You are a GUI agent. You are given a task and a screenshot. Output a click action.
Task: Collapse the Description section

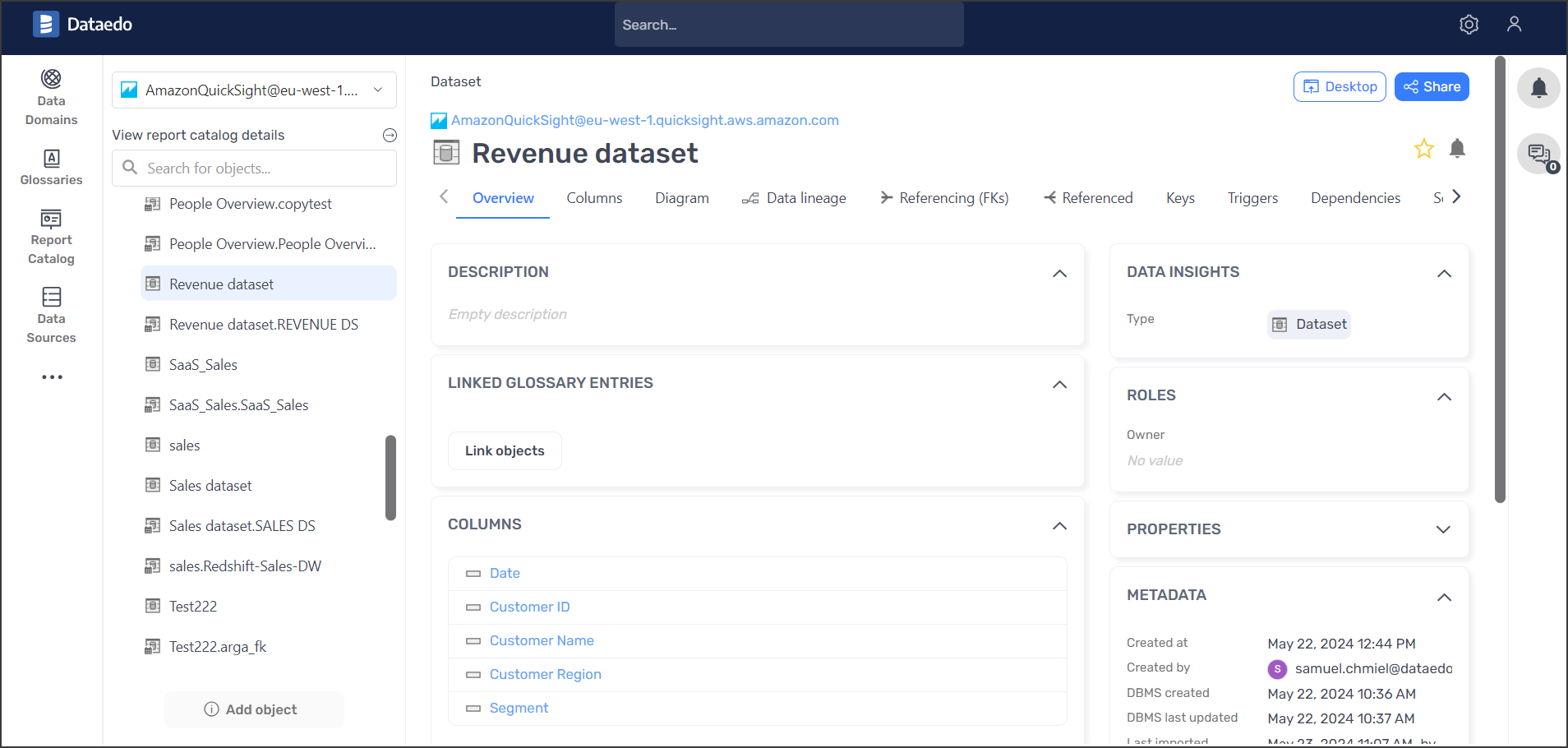pos(1059,273)
